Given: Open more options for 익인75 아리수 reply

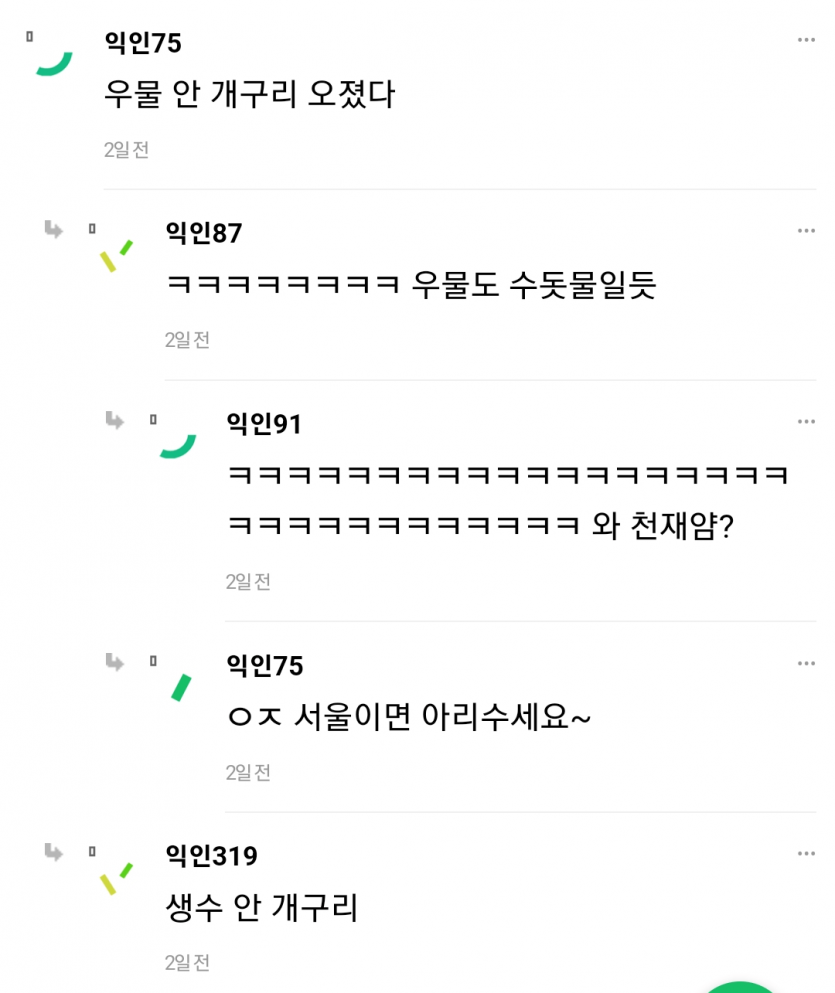Looking at the screenshot, I should click(806, 664).
